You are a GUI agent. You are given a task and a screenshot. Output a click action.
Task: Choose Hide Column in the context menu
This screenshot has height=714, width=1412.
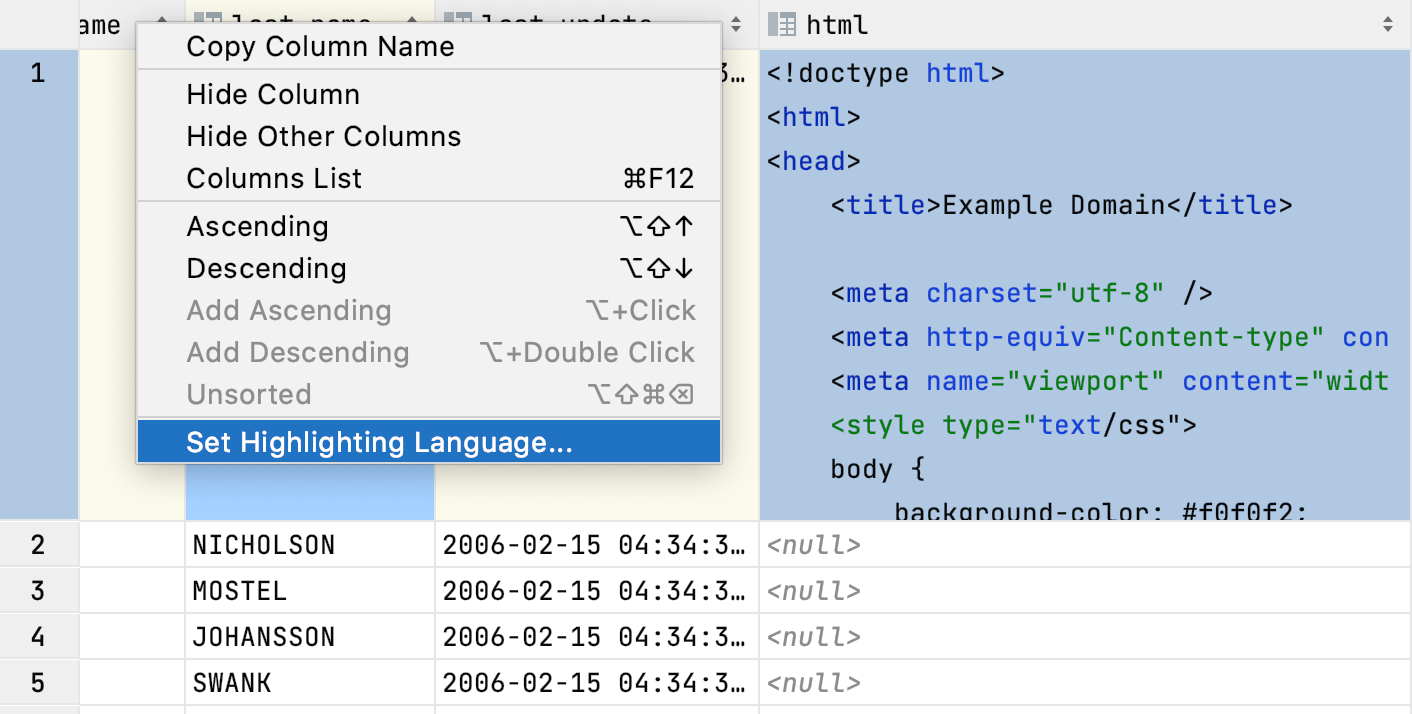tap(273, 94)
